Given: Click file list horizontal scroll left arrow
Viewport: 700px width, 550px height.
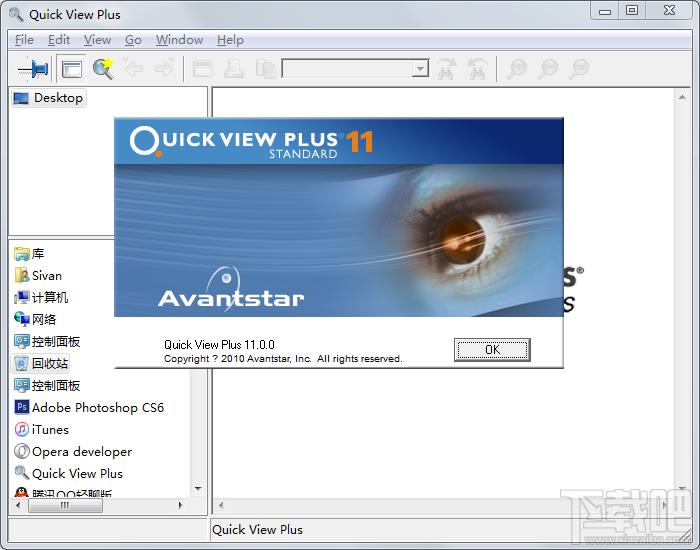Looking at the screenshot, I should (18, 505).
